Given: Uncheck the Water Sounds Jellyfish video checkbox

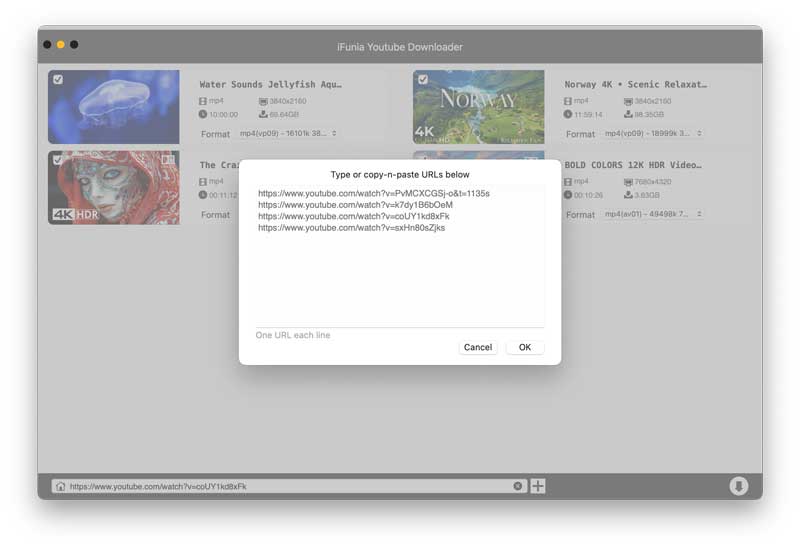Looking at the screenshot, I should 57,79.
